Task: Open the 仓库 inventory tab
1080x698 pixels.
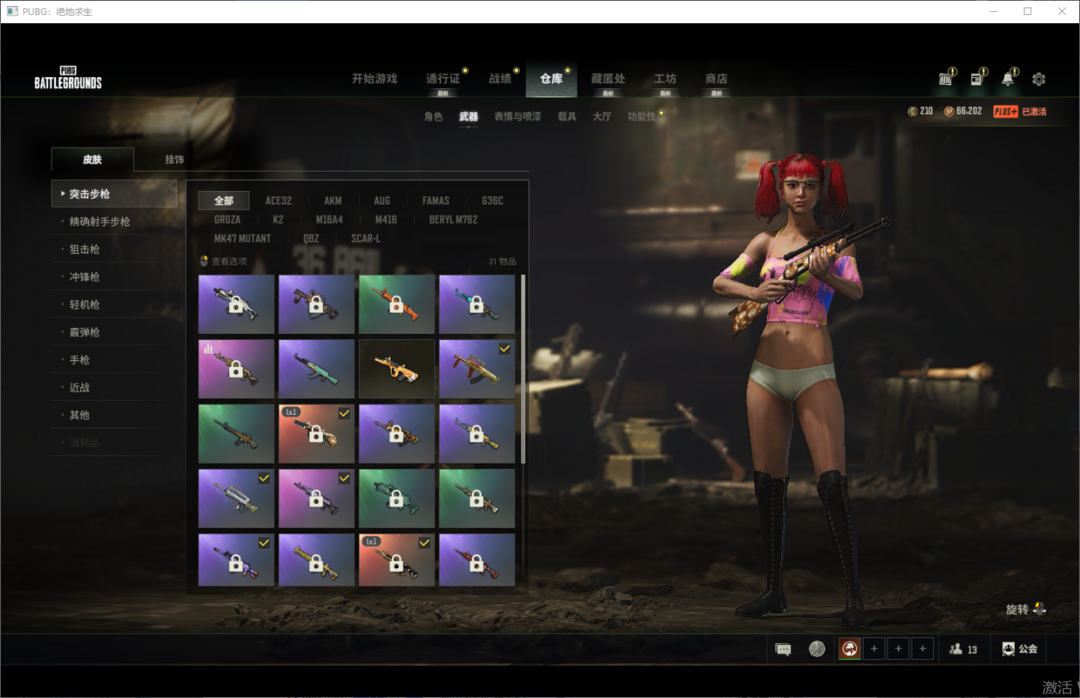Action: pos(551,79)
